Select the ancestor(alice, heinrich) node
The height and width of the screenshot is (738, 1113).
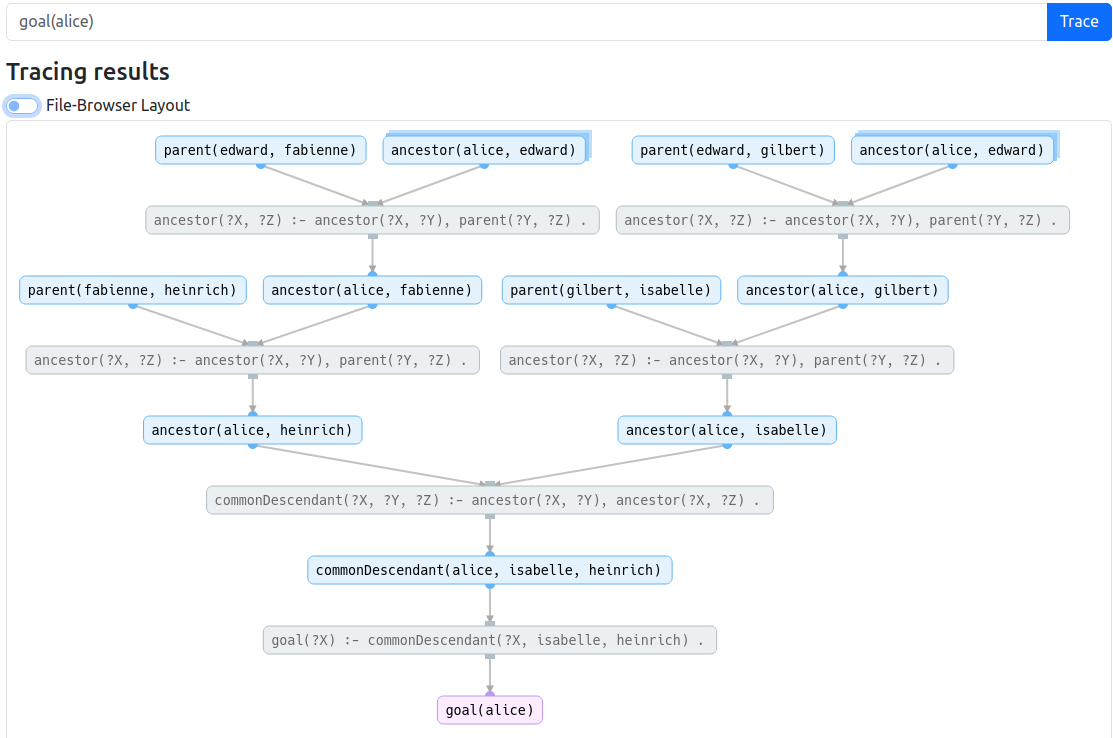tap(253, 430)
